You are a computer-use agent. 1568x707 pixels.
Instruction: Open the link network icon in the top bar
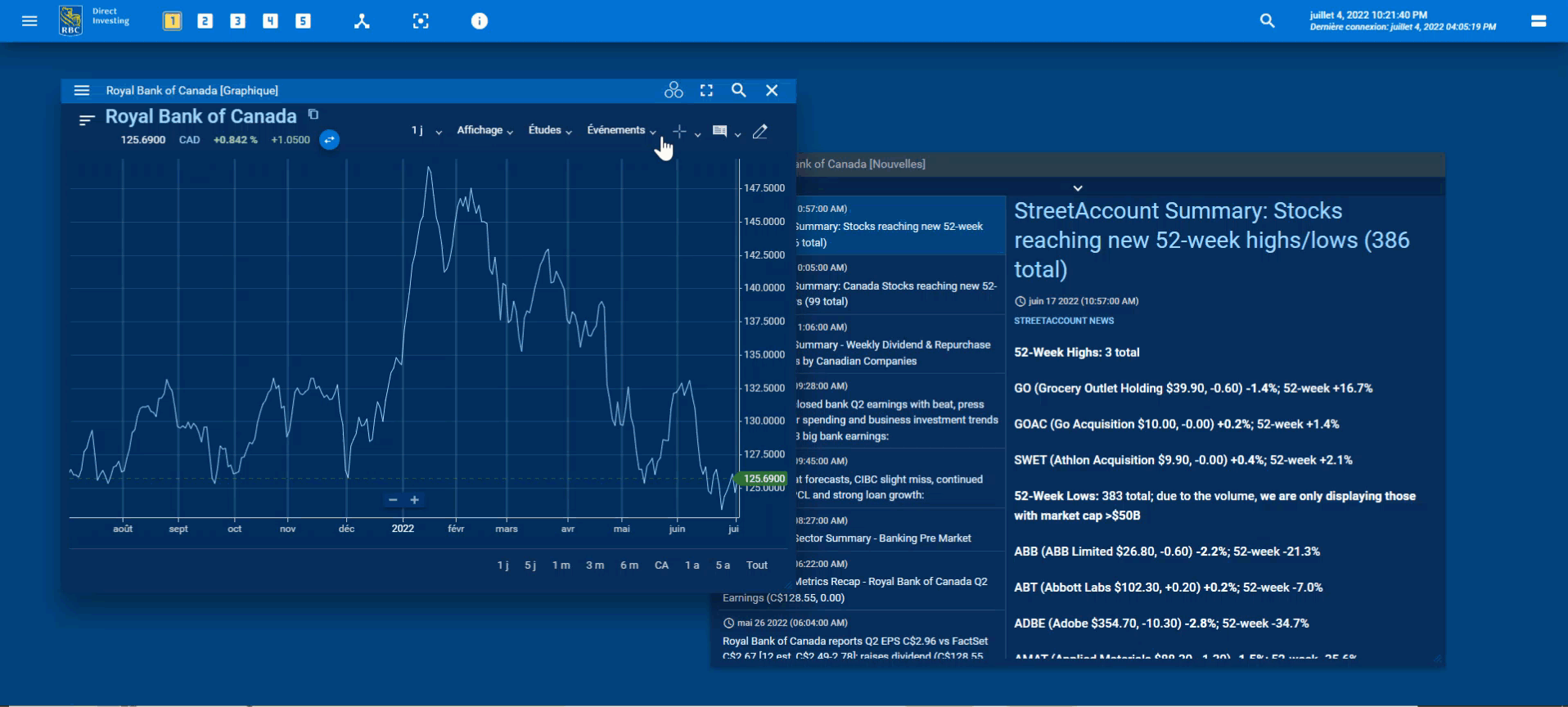coord(362,21)
